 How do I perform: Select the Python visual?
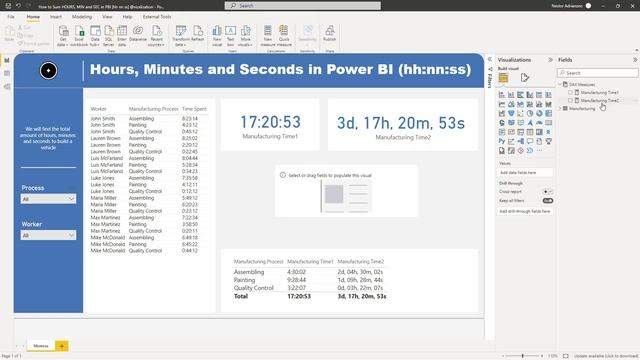point(502,141)
